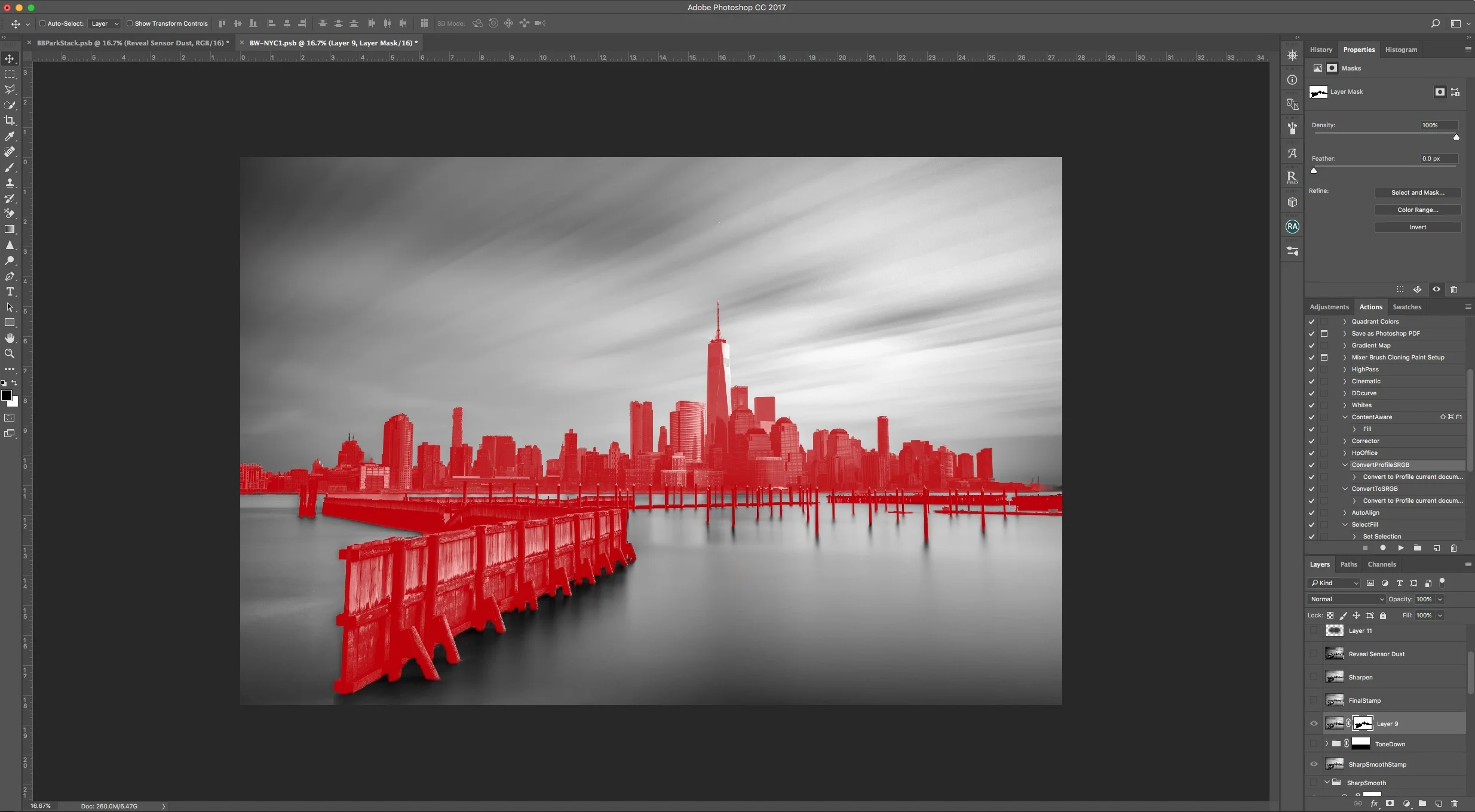1475x812 pixels.
Task: Select the Clone Stamp tool
Action: (x=10, y=183)
